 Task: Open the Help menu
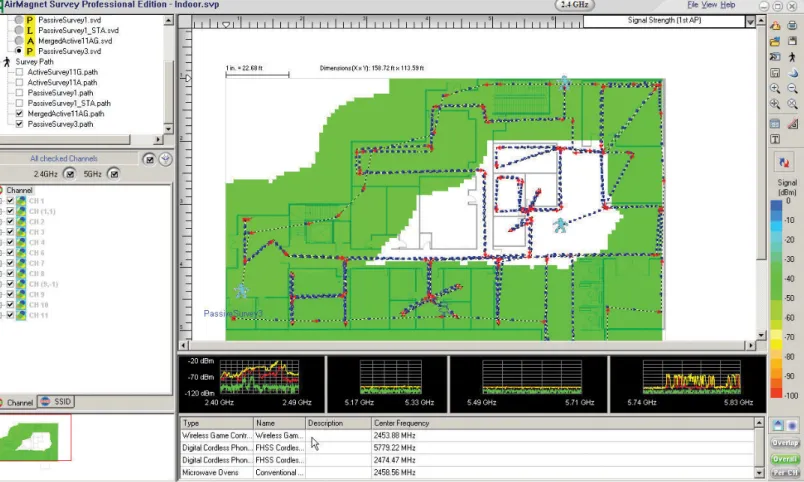(728, 5)
